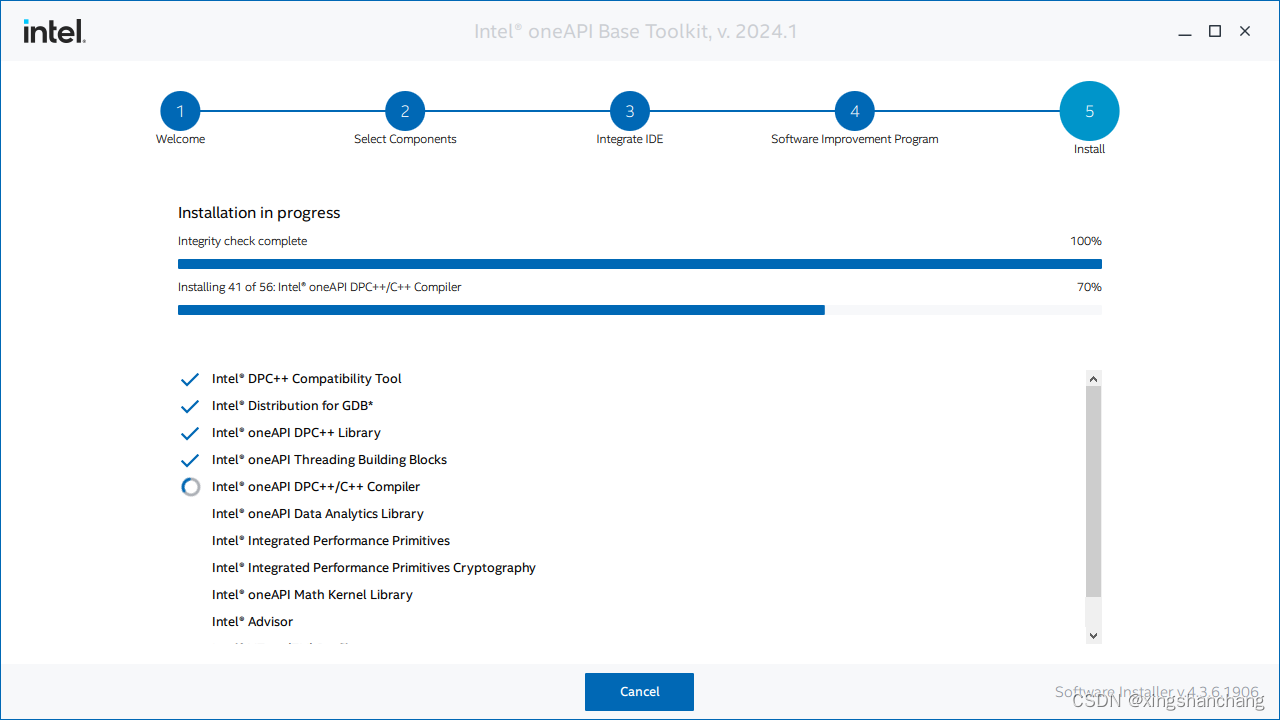Click Intel Distribution for GDB text

(x=293, y=406)
